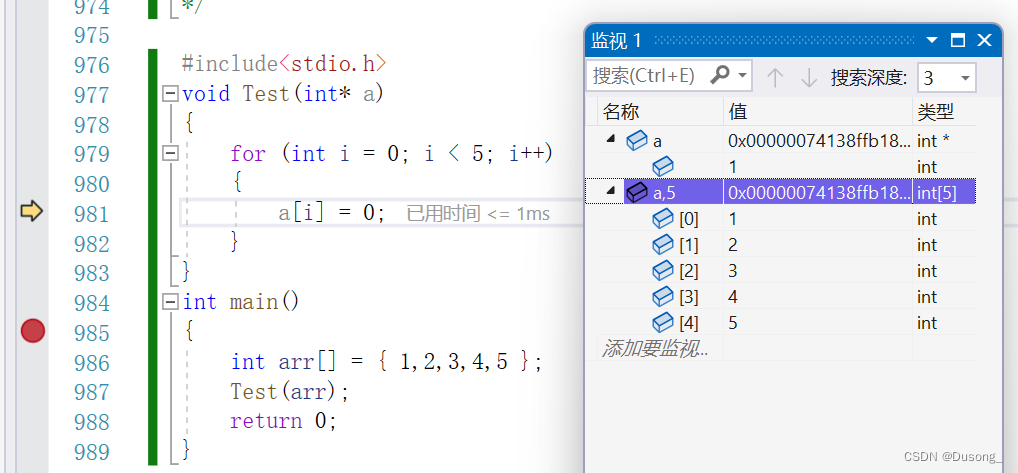The width and height of the screenshot is (1018, 473).
Task: Collapse the Test function at line 977
Action: point(170,94)
